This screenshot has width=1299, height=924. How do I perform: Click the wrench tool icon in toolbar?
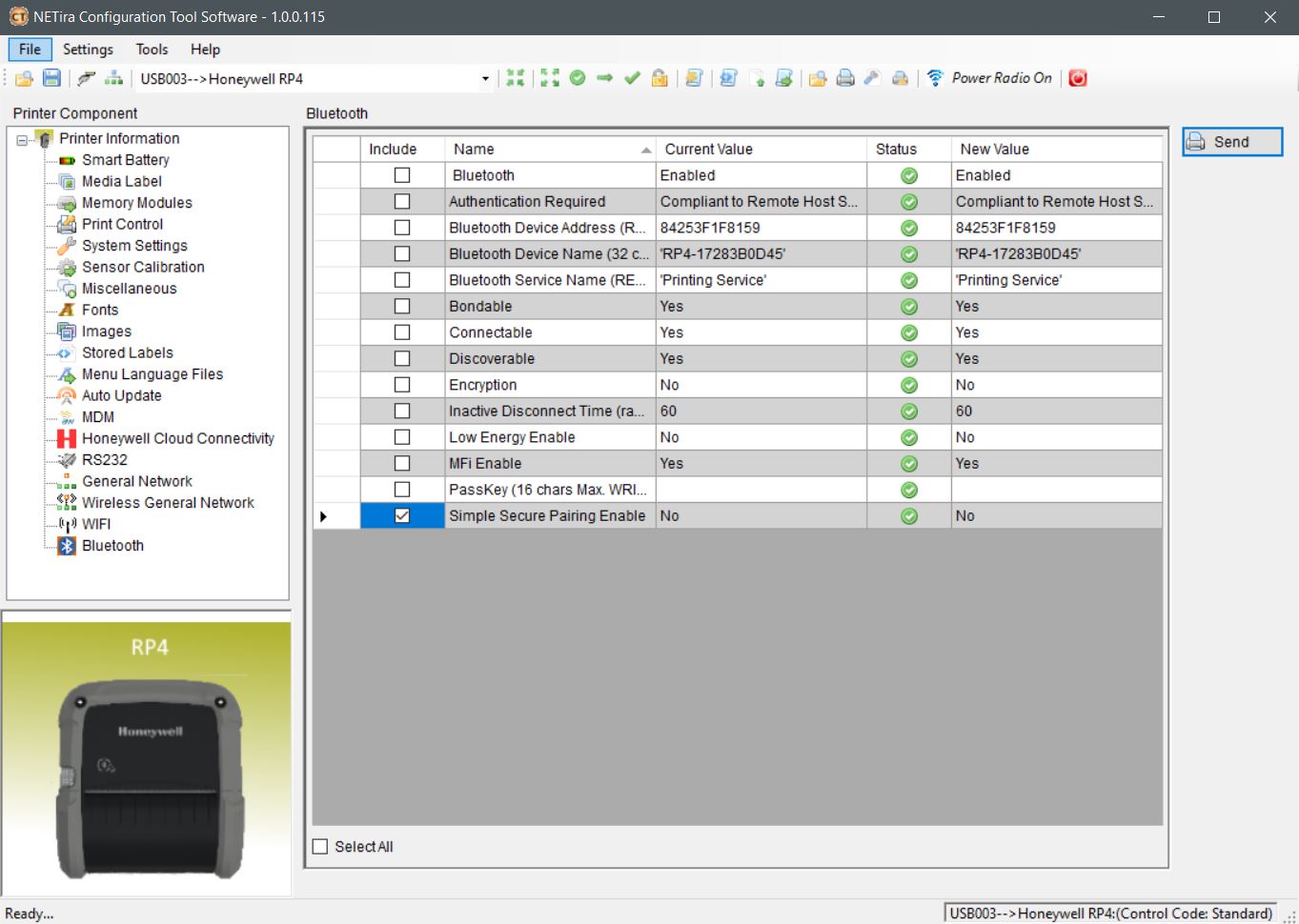[x=871, y=78]
